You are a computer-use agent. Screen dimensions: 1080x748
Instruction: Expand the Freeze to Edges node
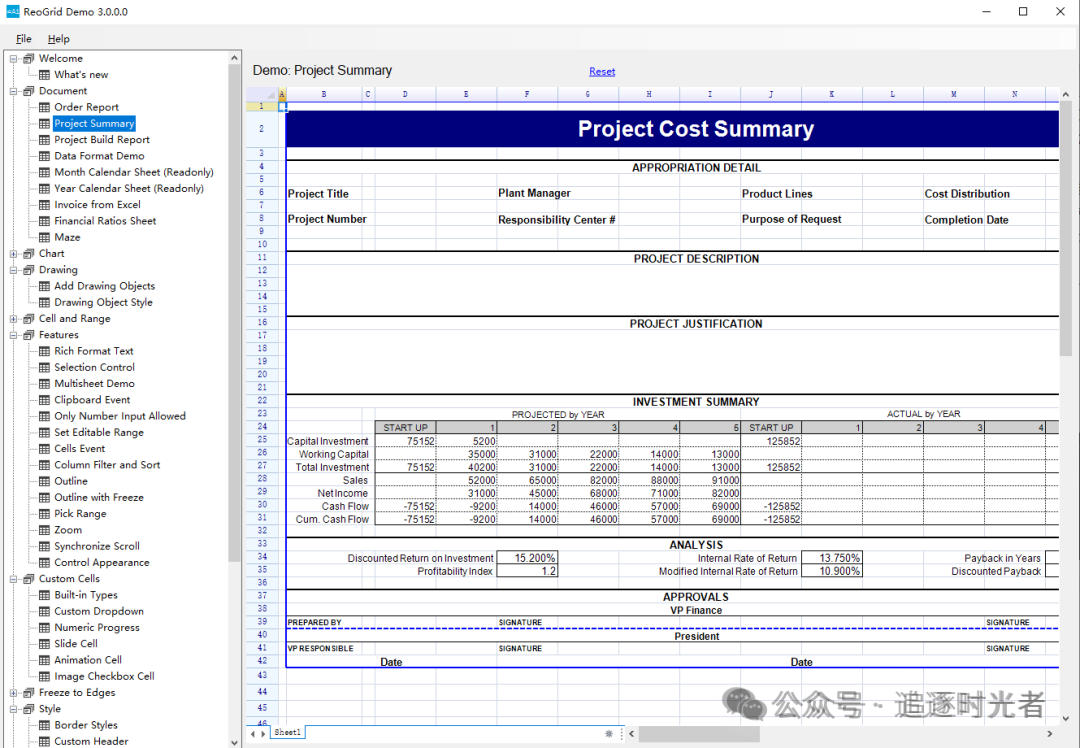14,693
